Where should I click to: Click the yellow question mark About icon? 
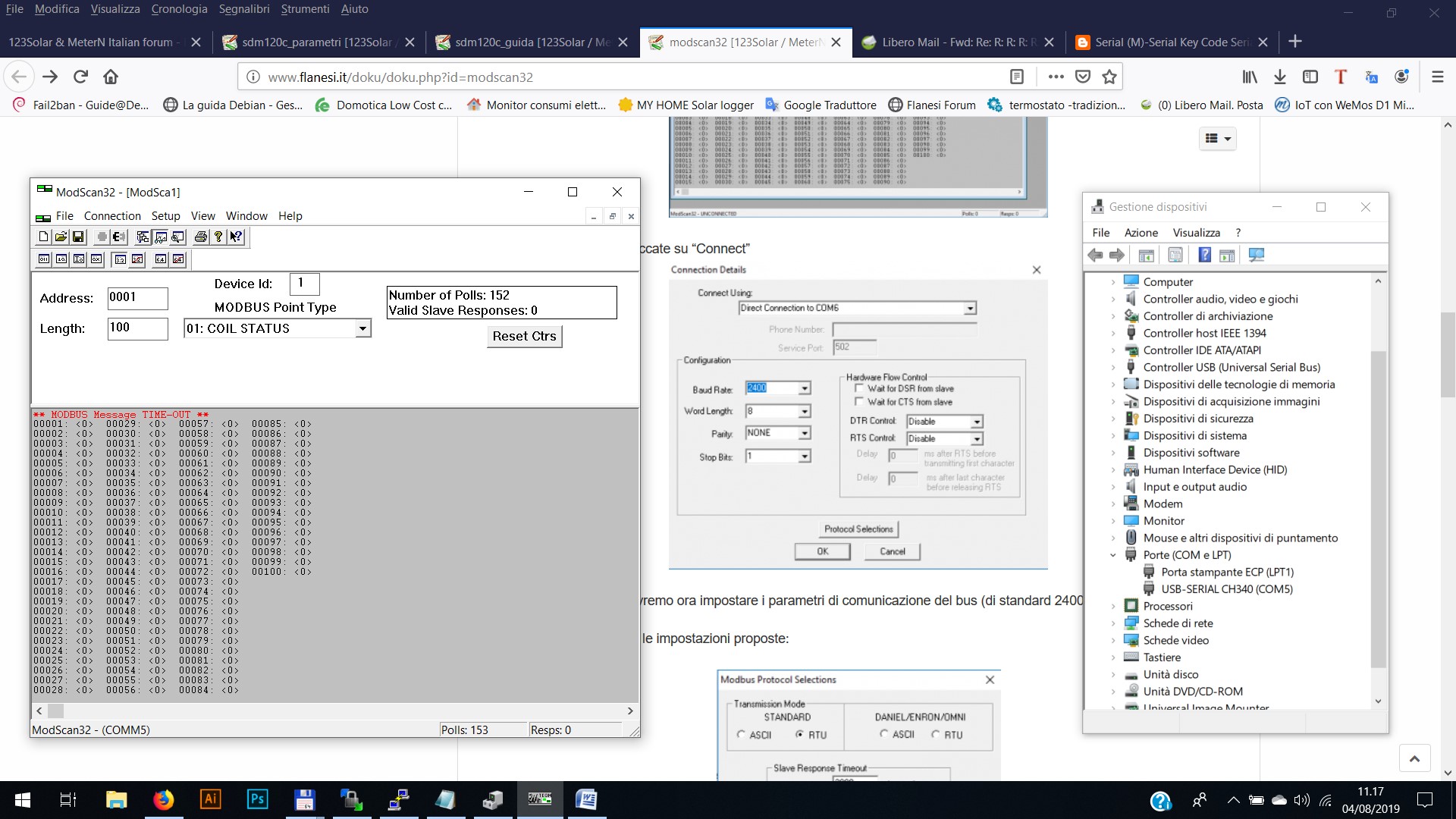coord(218,237)
